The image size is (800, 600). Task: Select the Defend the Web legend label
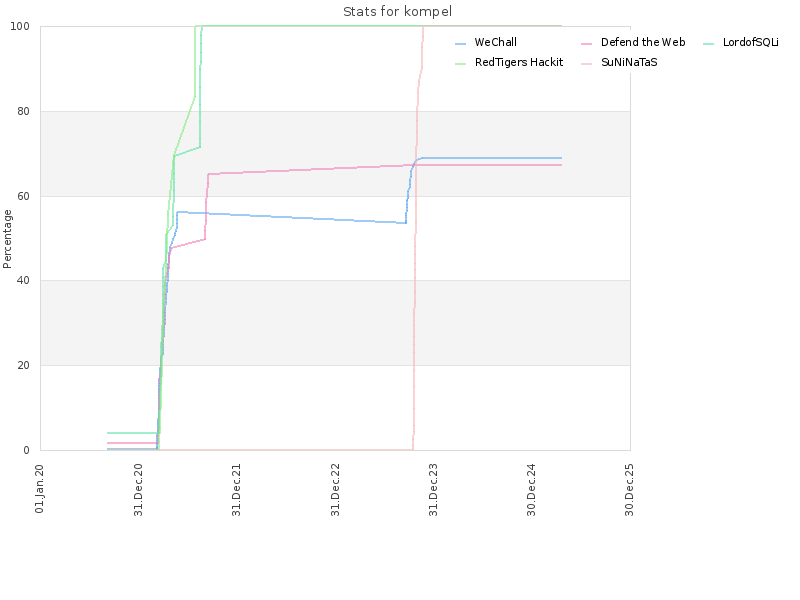point(643,42)
